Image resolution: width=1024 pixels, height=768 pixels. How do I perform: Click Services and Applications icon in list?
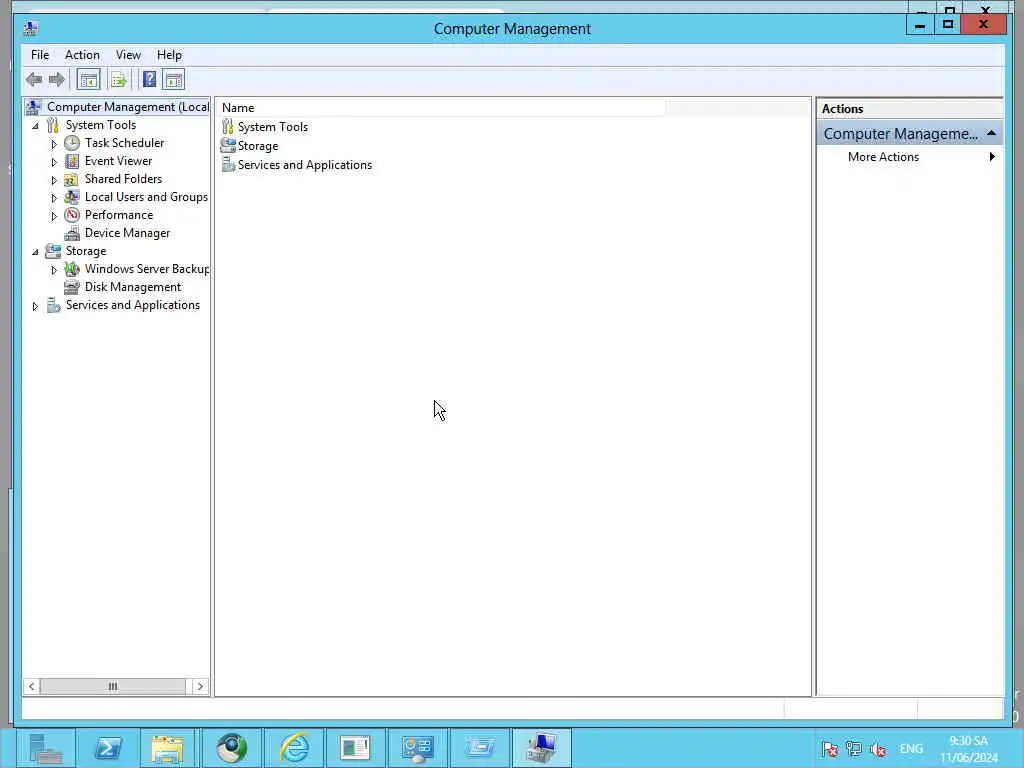click(x=227, y=165)
